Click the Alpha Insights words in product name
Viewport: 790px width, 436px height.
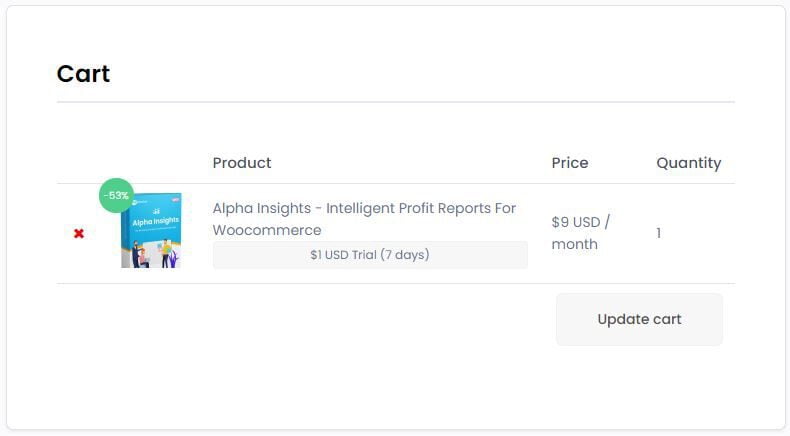coord(261,208)
